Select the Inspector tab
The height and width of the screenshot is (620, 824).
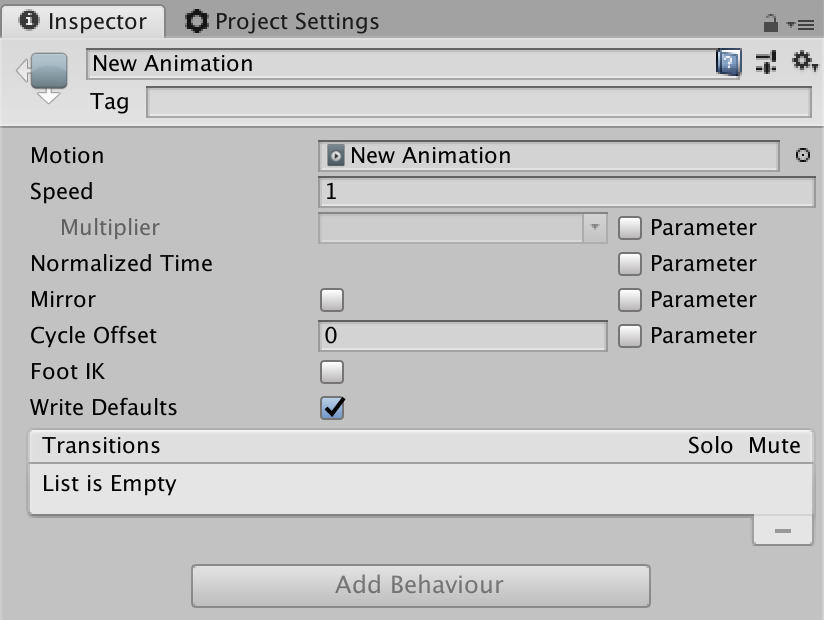tap(95, 19)
